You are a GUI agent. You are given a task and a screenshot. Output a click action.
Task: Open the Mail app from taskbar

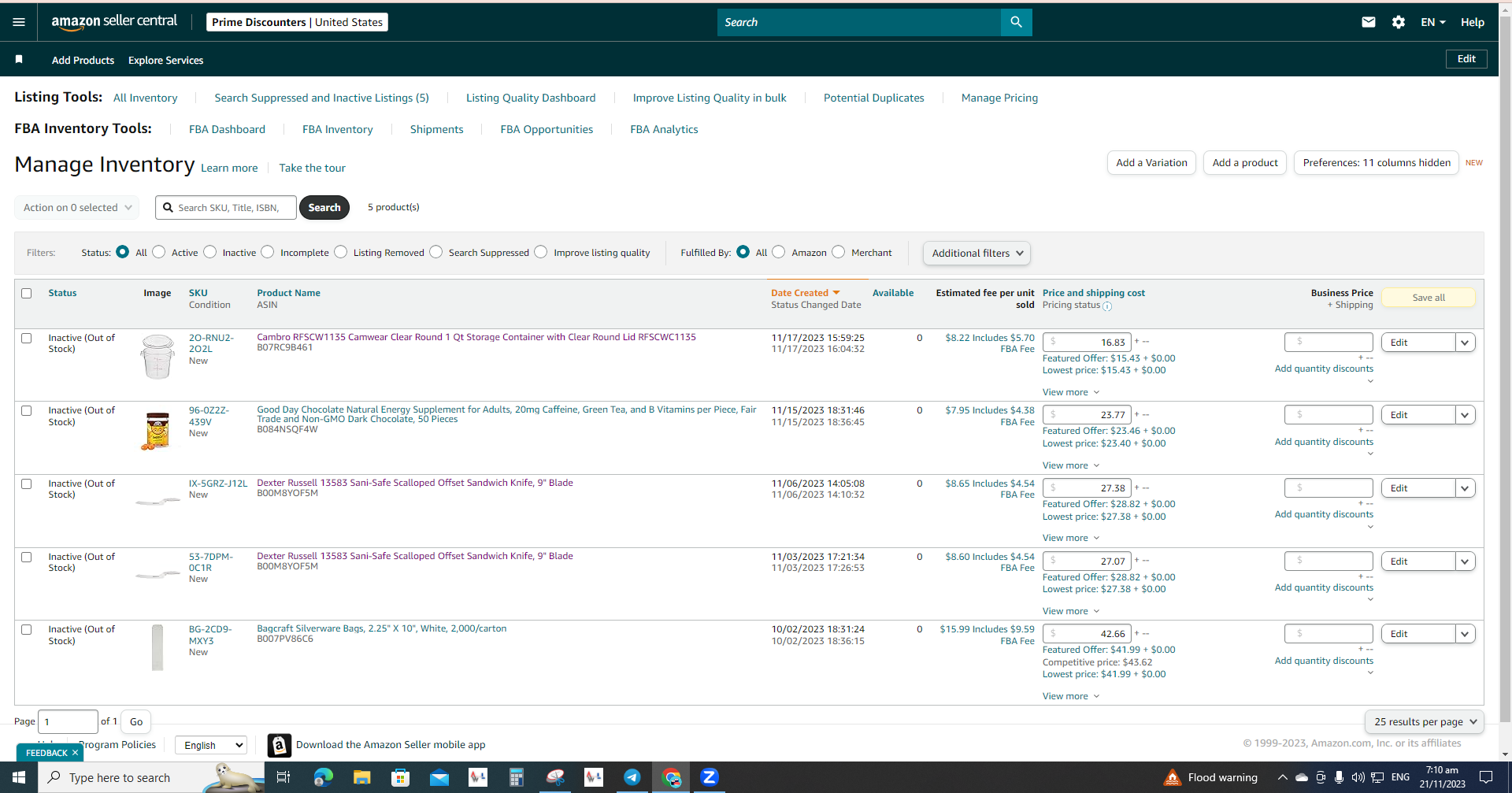click(x=439, y=777)
